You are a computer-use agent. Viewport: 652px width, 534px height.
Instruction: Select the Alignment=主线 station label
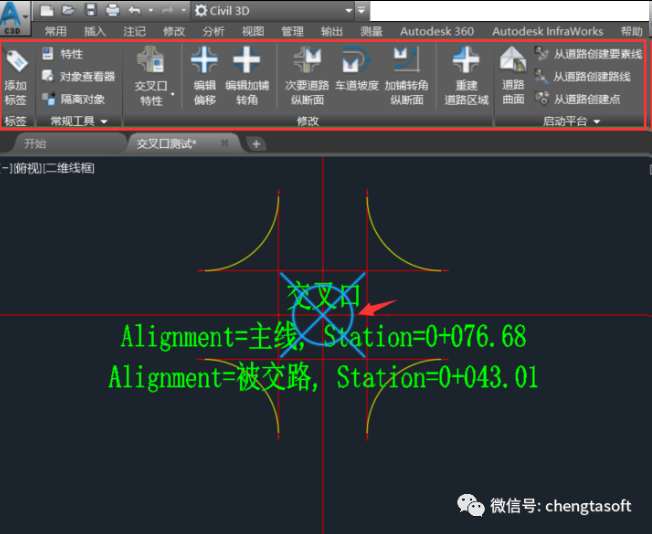click(x=324, y=336)
